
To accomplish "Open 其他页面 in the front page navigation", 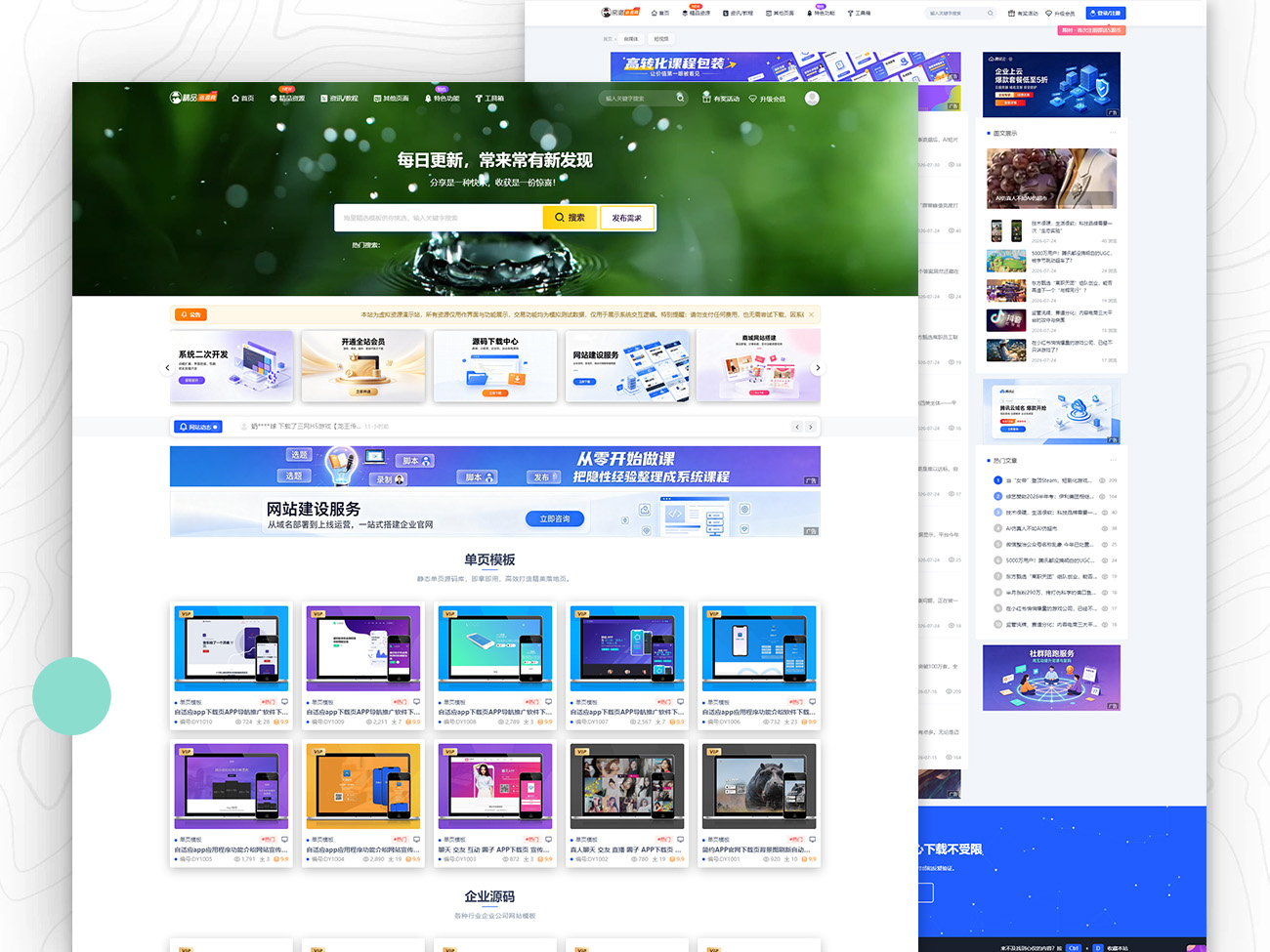I will coord(392,99).
